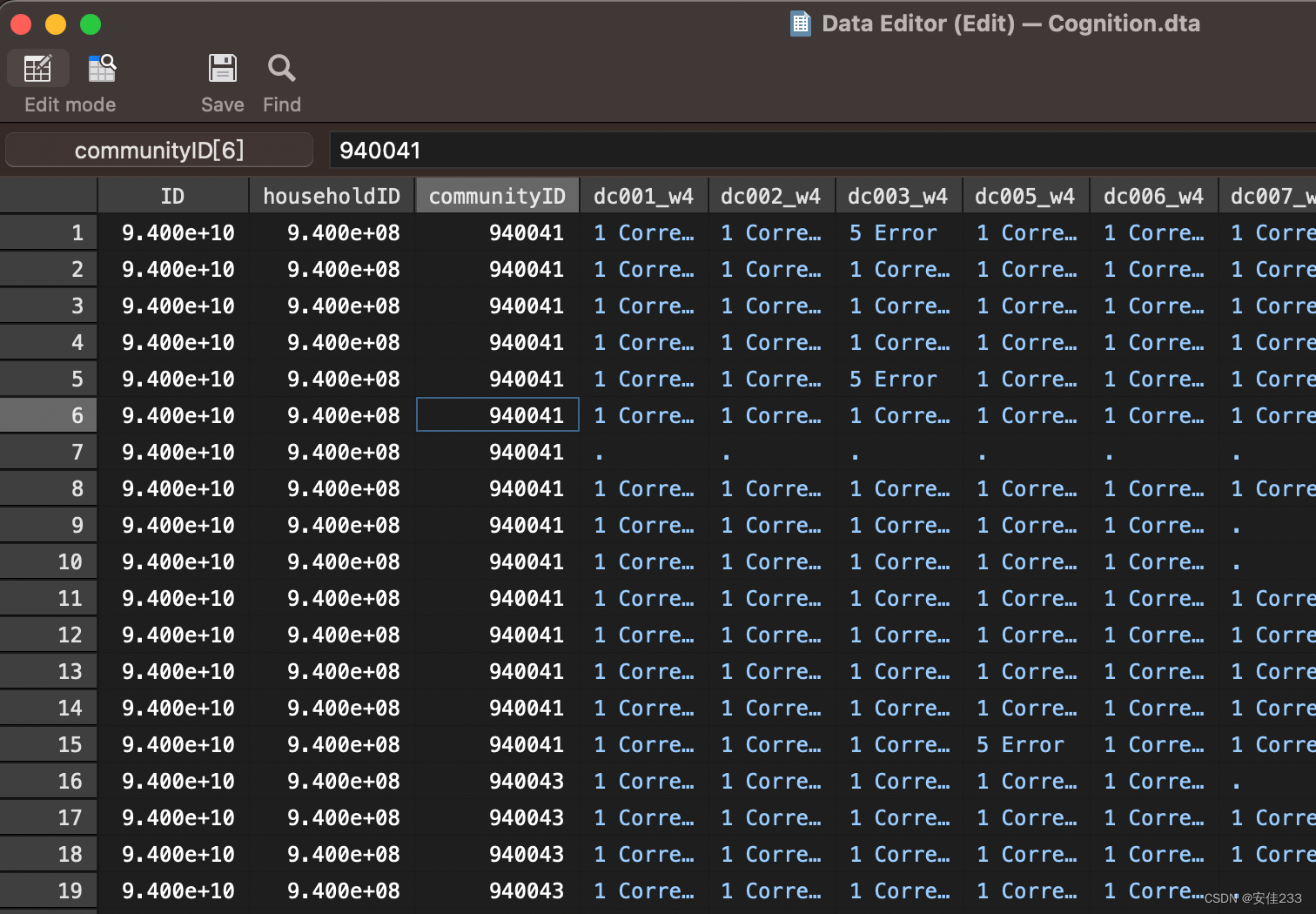
Task: Select the dc001_w4 column header
Action: (x=644, y=196)
